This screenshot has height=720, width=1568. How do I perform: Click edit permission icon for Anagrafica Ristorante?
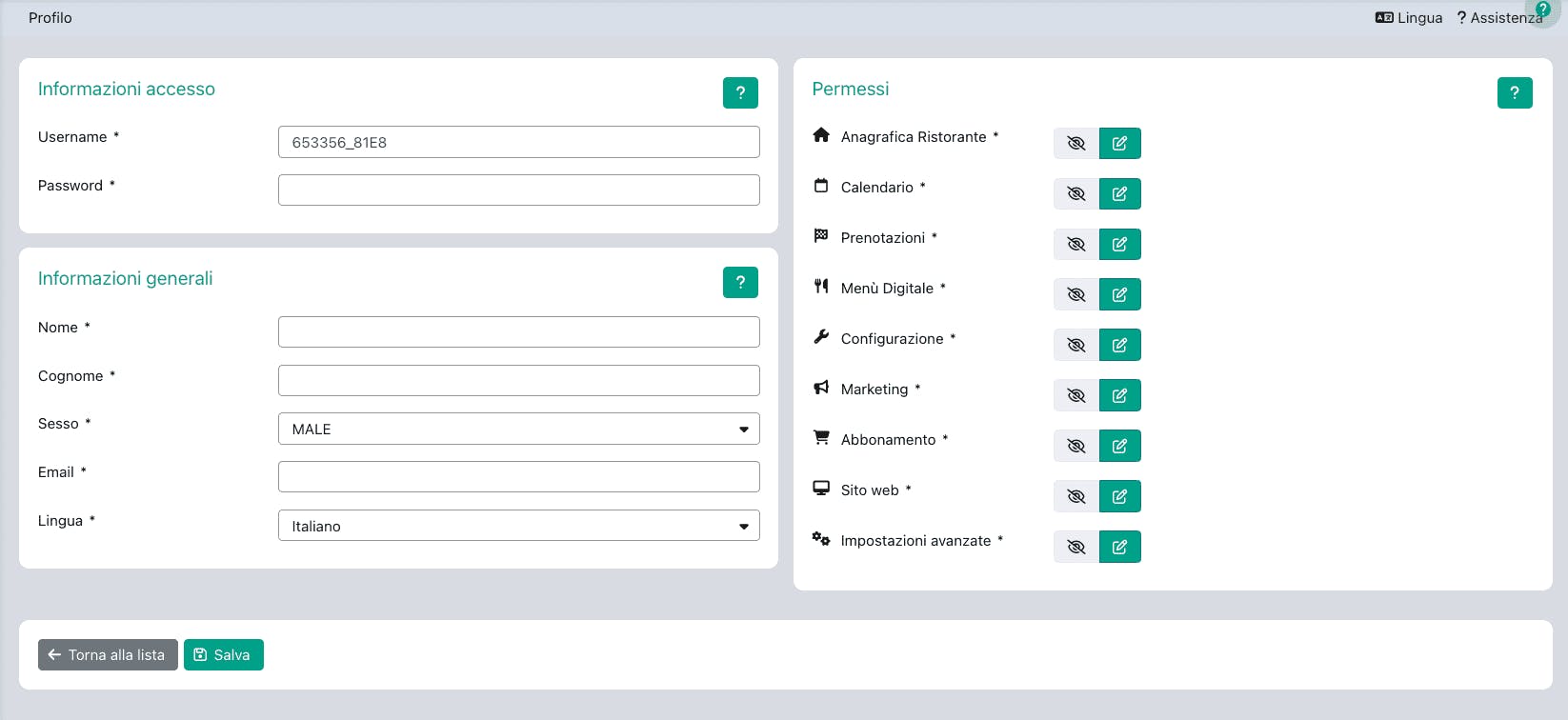(1119, 144)
